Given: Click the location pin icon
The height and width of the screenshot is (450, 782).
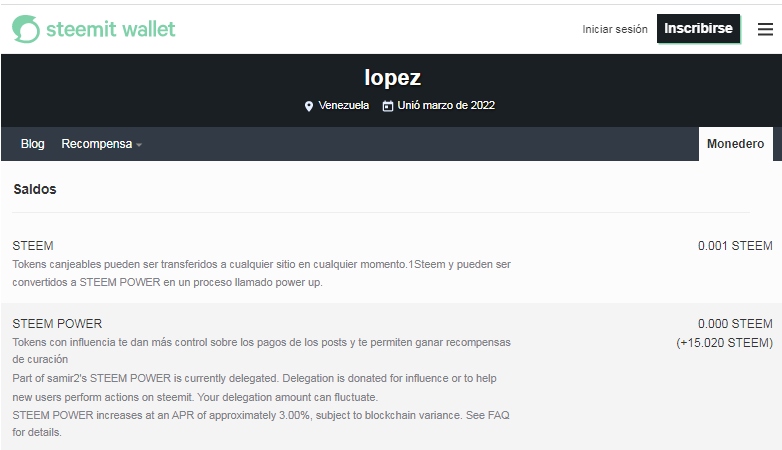Looking at the screenshot, I should tap(309, 106).
